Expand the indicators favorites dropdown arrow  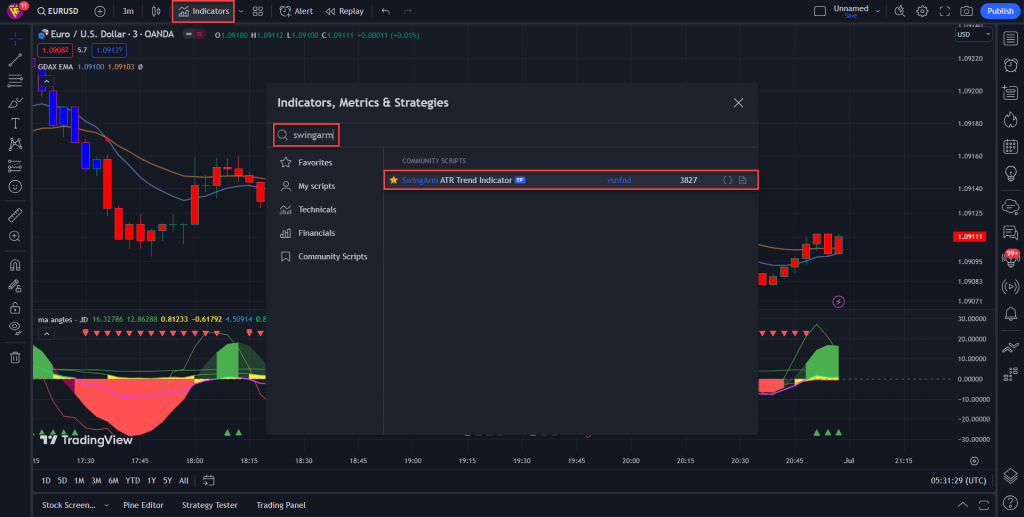pos(241,11)
